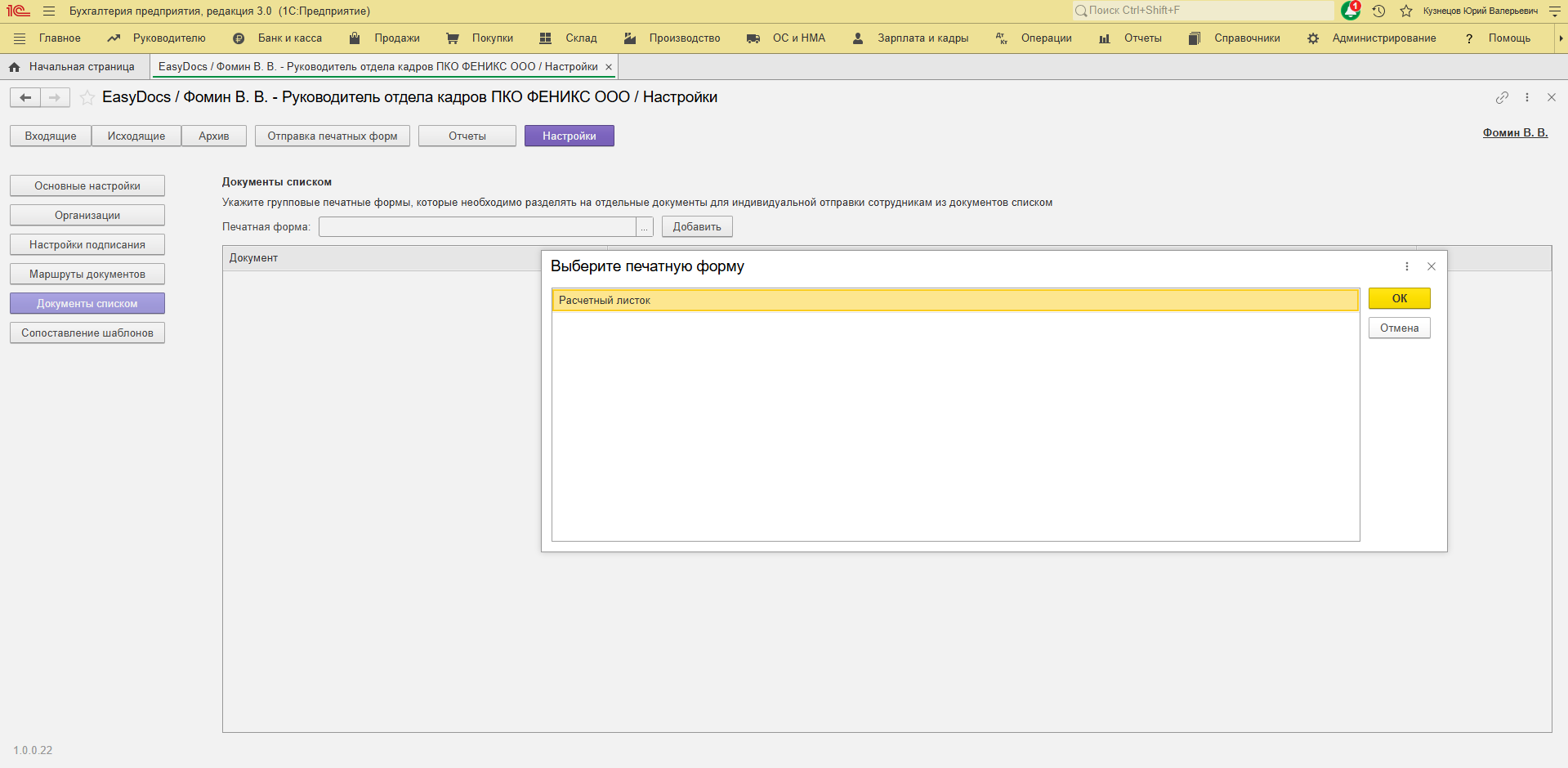Open the service settings dropdown at top right

click(x=1554, y=11)
